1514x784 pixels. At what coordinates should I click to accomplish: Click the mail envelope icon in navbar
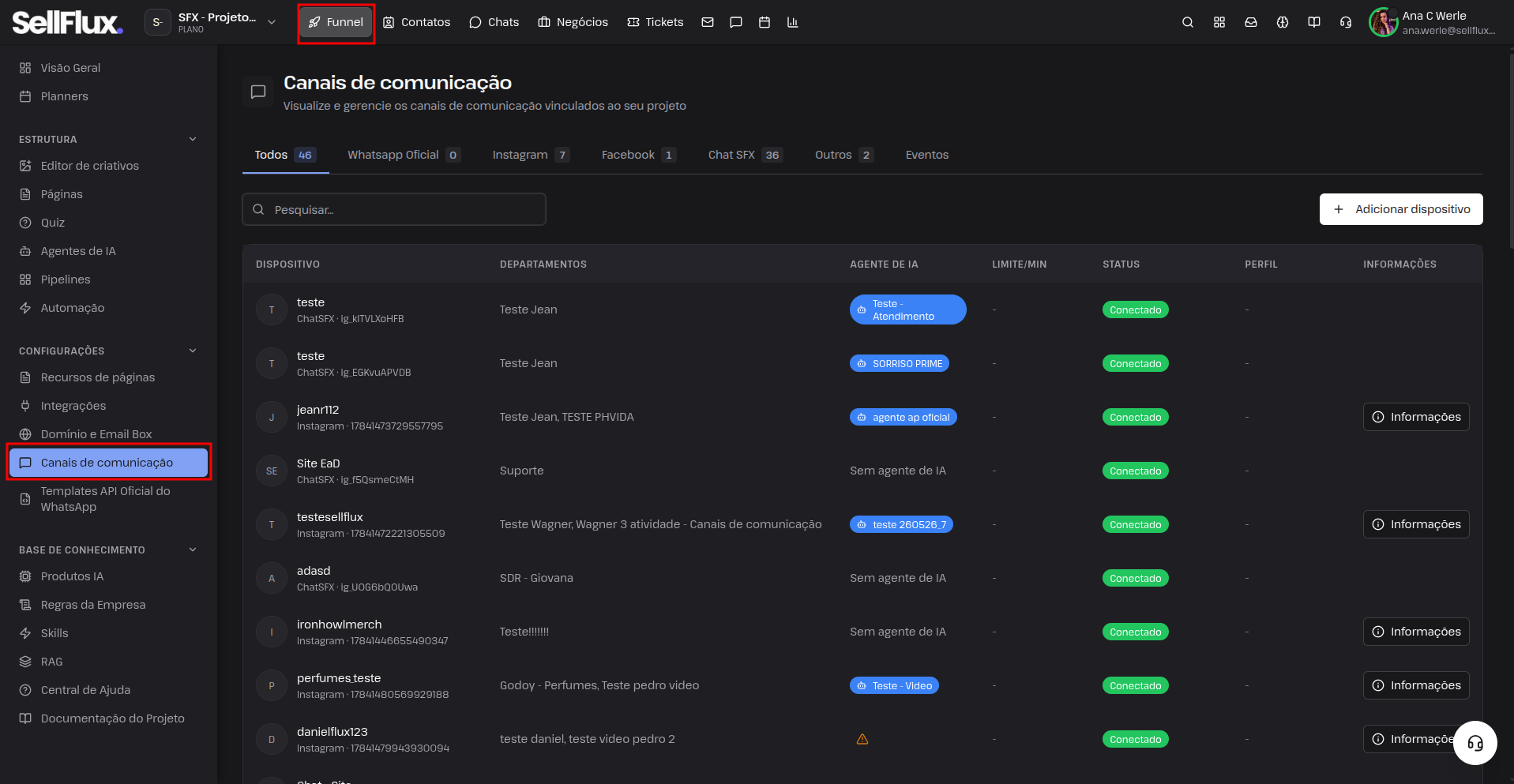click(x=708, y=22)
